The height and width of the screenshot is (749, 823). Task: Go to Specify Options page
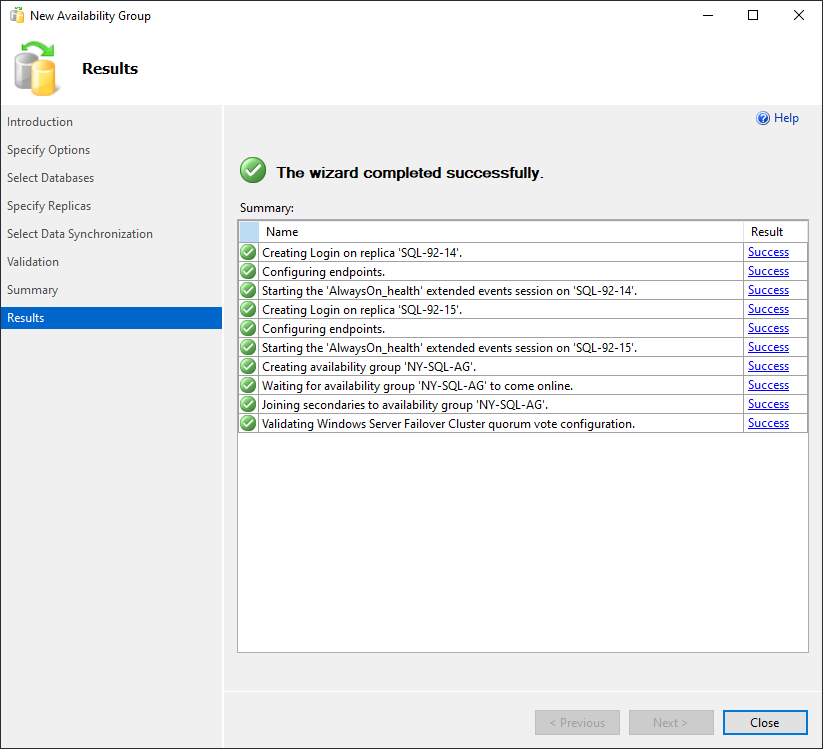click(x=48, y=150)
